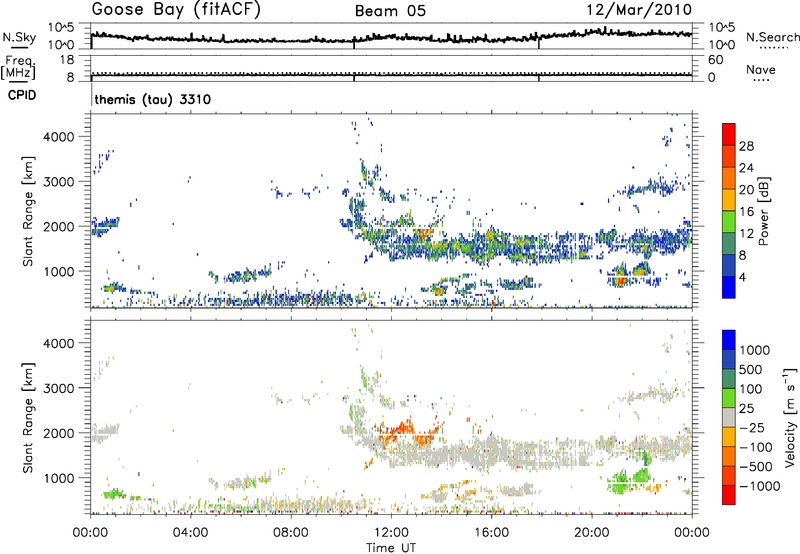Click the "-25" label on Velocity colorbar
This screenshot has width=800, height=554.
tap(753, 427)
